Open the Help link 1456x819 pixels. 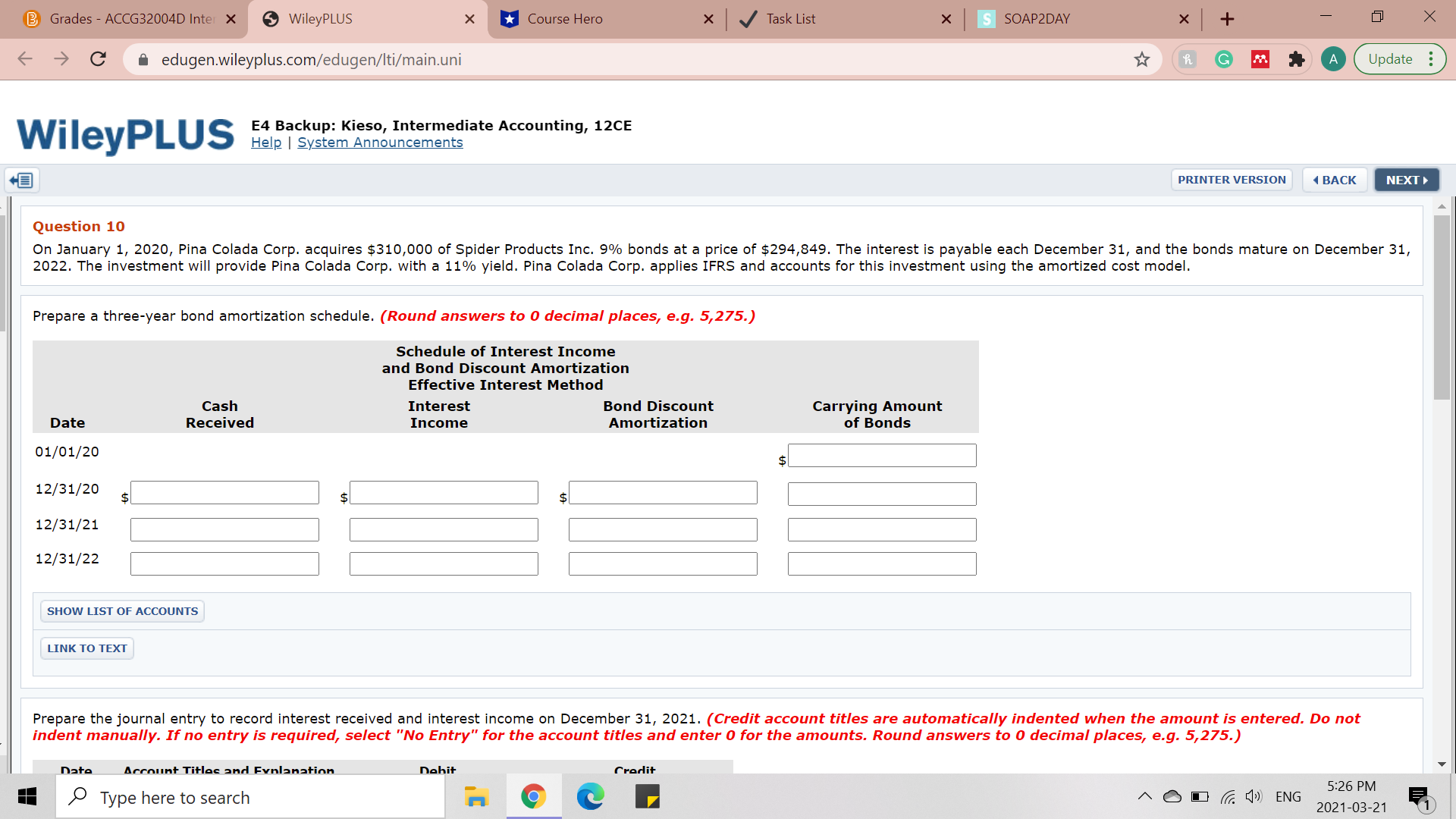point(265,143)
